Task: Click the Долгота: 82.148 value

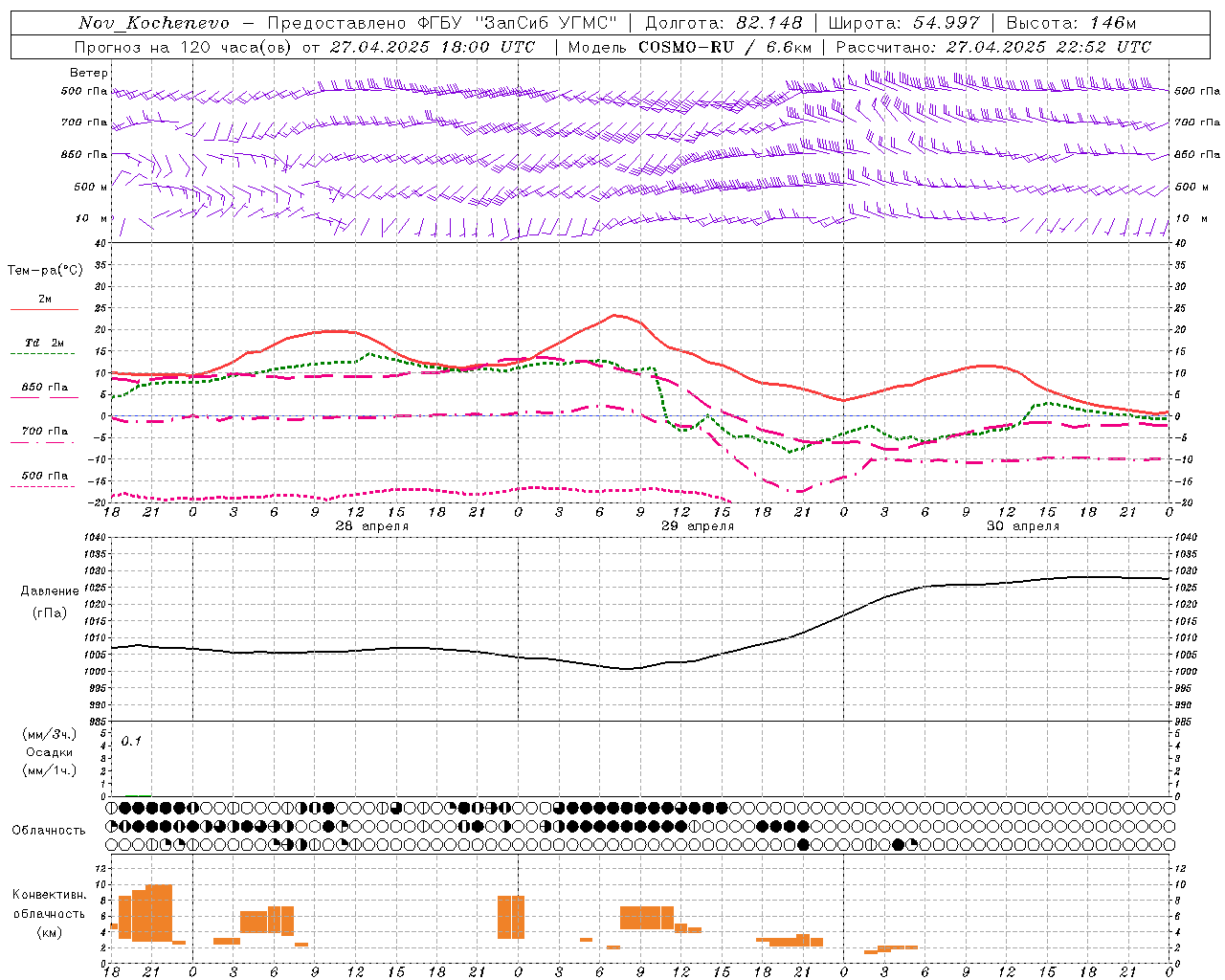Action: (724, 23)
